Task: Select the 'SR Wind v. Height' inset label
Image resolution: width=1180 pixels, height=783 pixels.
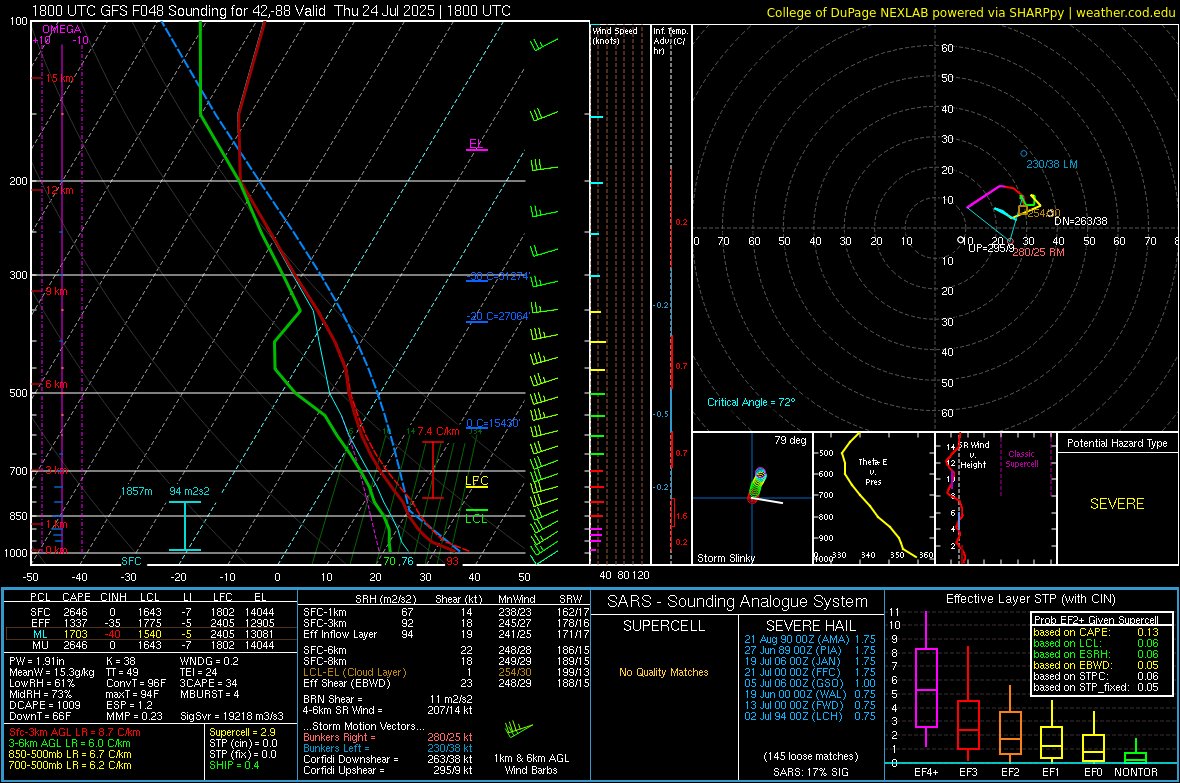Action: coord(974,455)
